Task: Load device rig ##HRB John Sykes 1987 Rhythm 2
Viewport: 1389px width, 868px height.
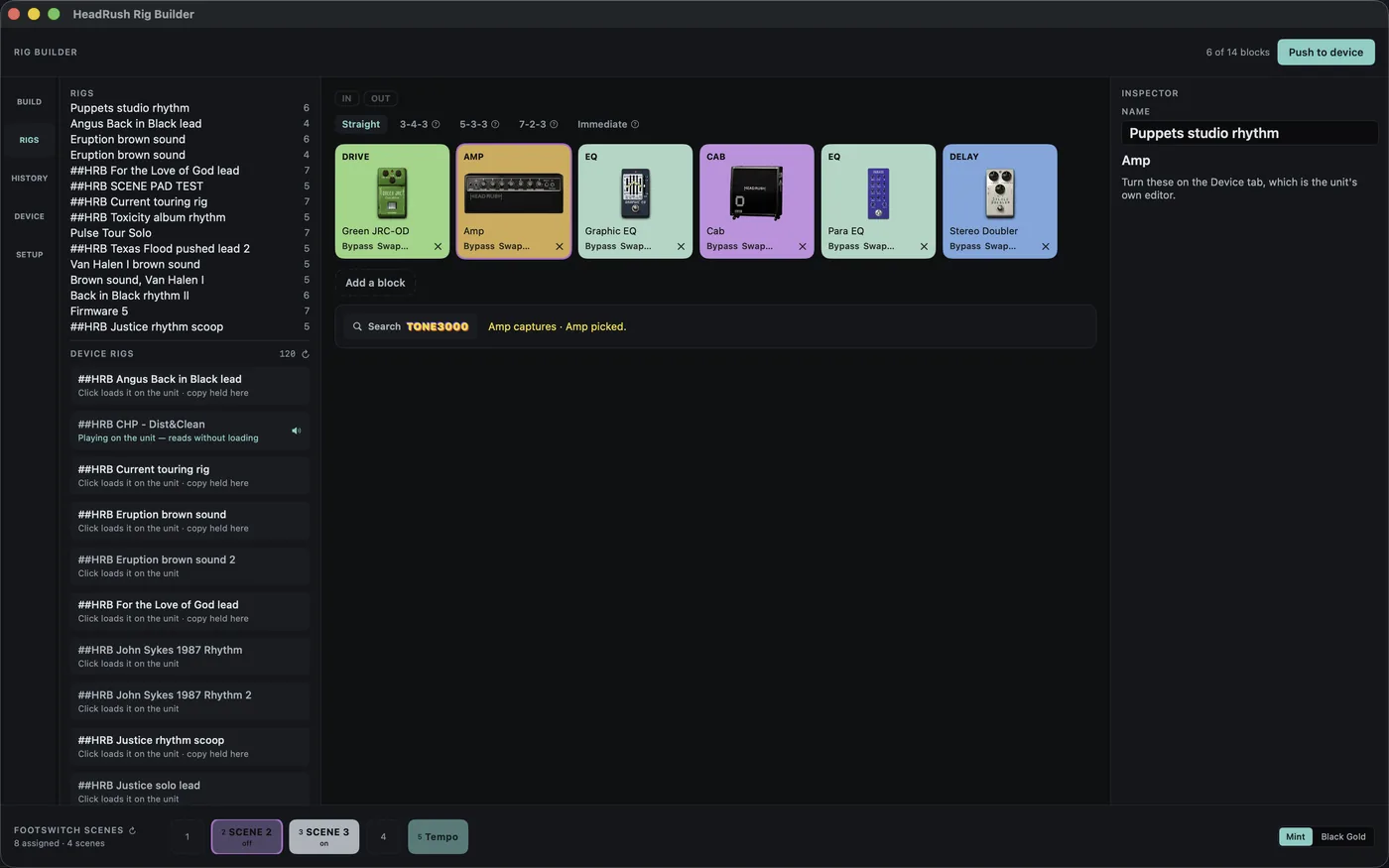Action: (x=189, y=701)
